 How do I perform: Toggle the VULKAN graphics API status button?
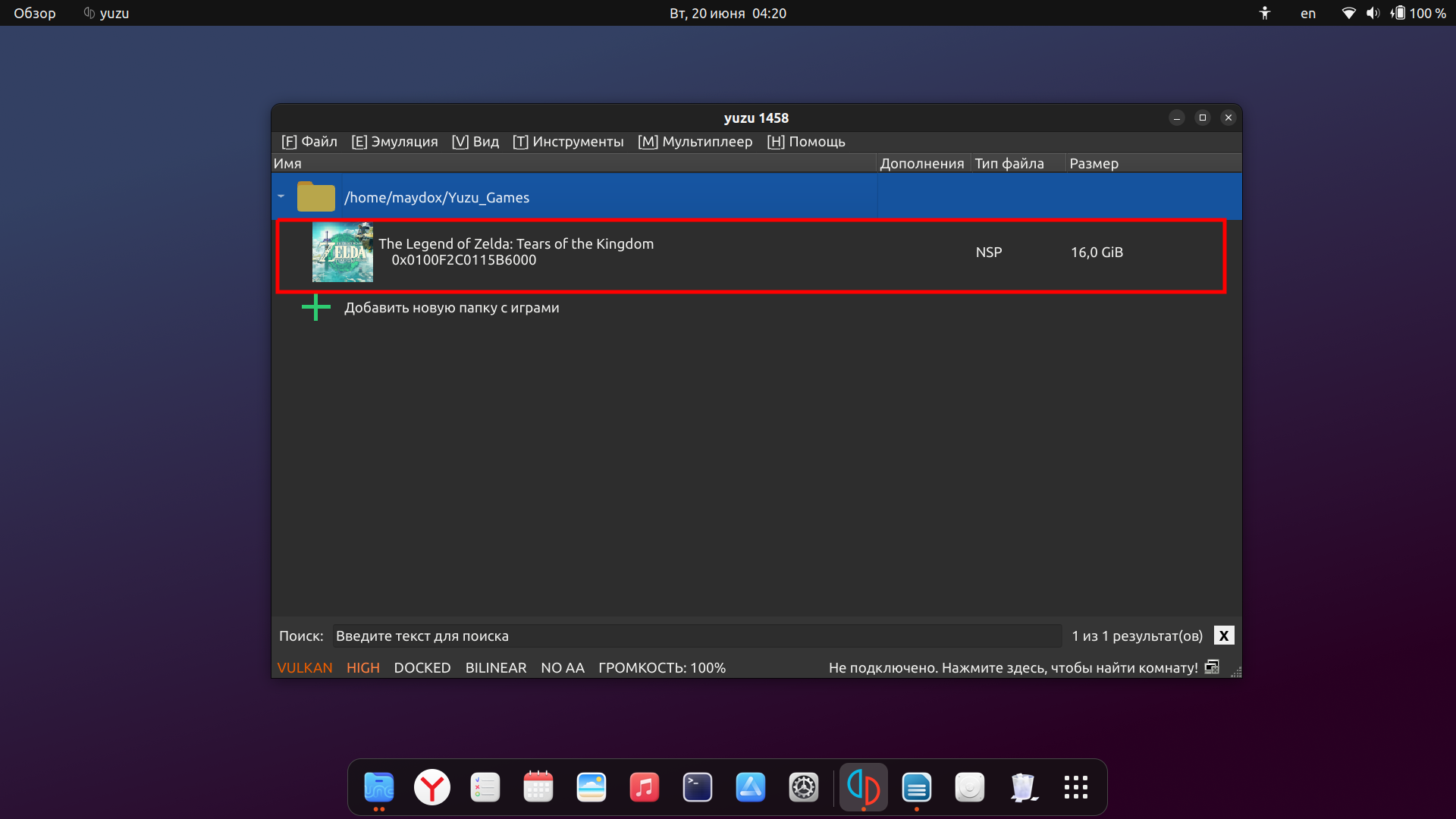tap(305, 668)
